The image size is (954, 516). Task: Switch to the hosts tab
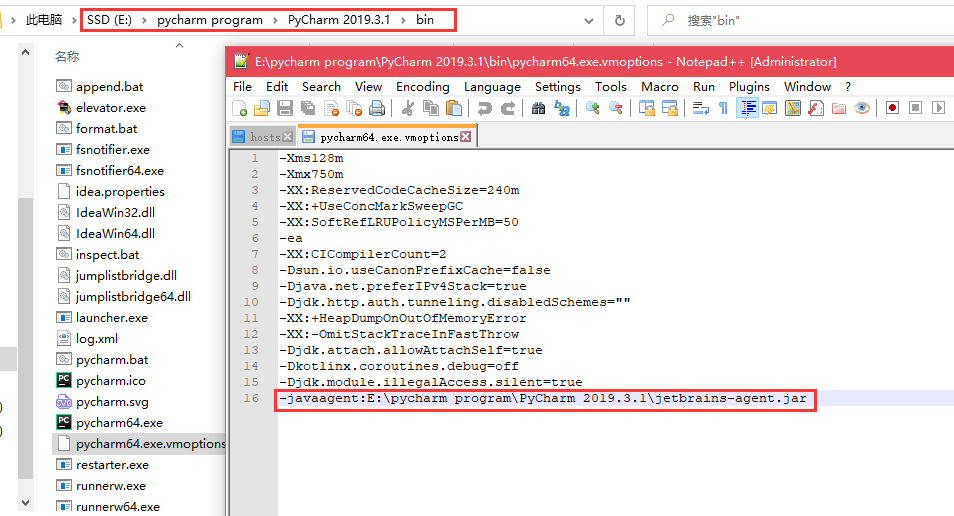click(265, 138)
